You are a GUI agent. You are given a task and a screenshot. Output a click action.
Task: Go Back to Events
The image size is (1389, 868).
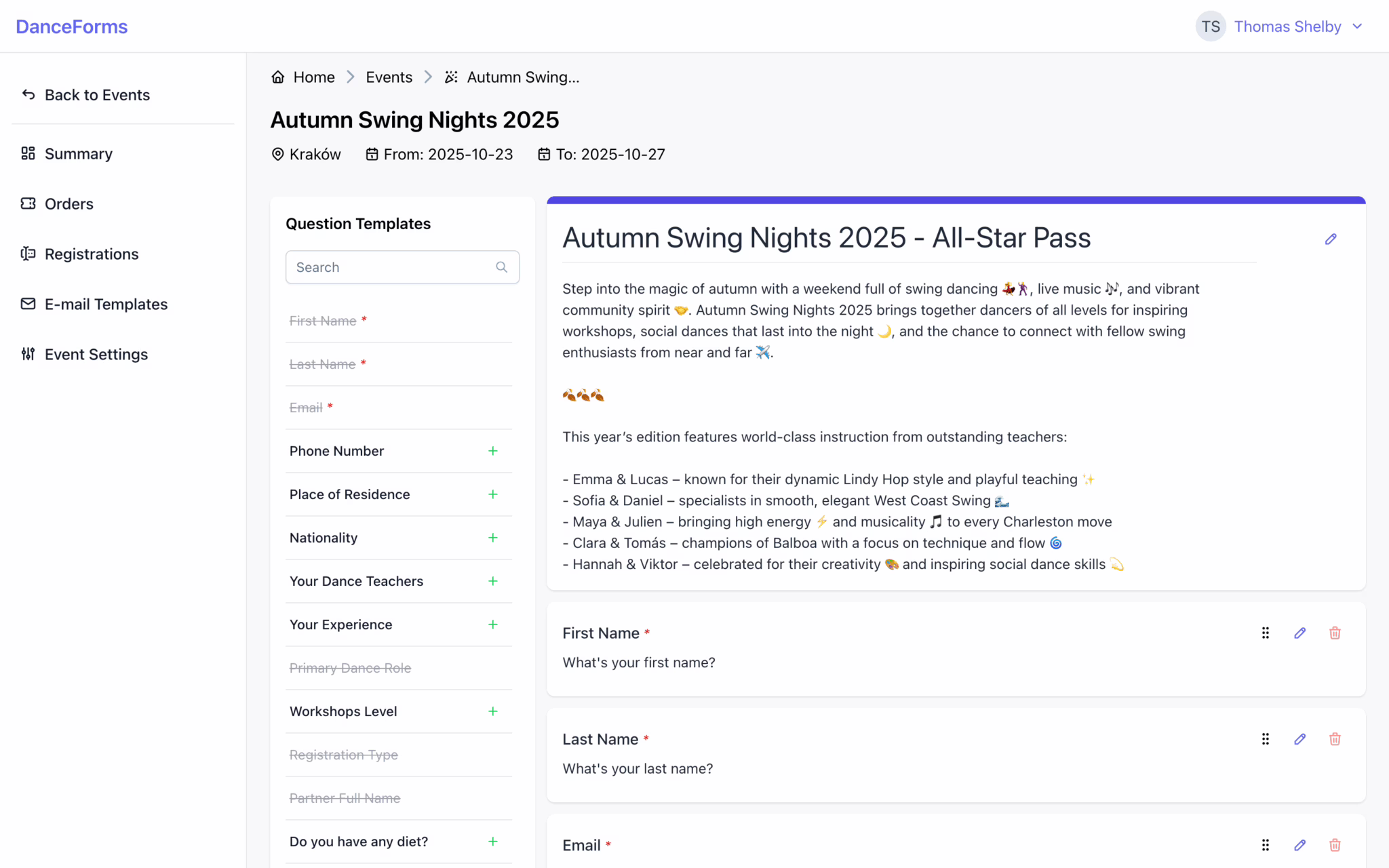click(96, 95)
